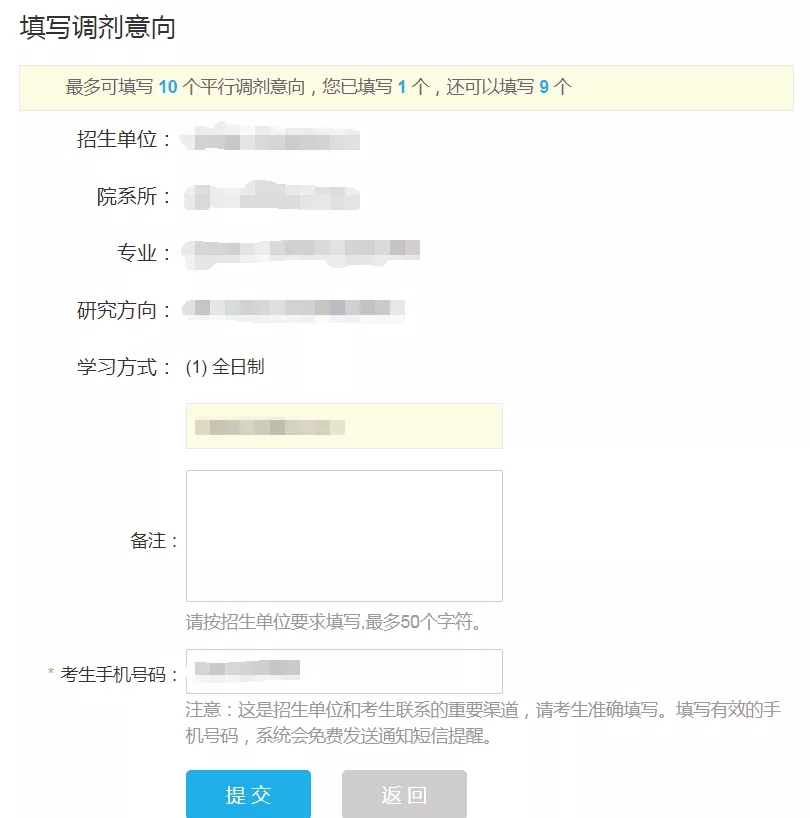Screen dimensions: 810x818
Task: Click the blurred 招生单位 value
Action: pyautogui.click(x=274, y=140)
